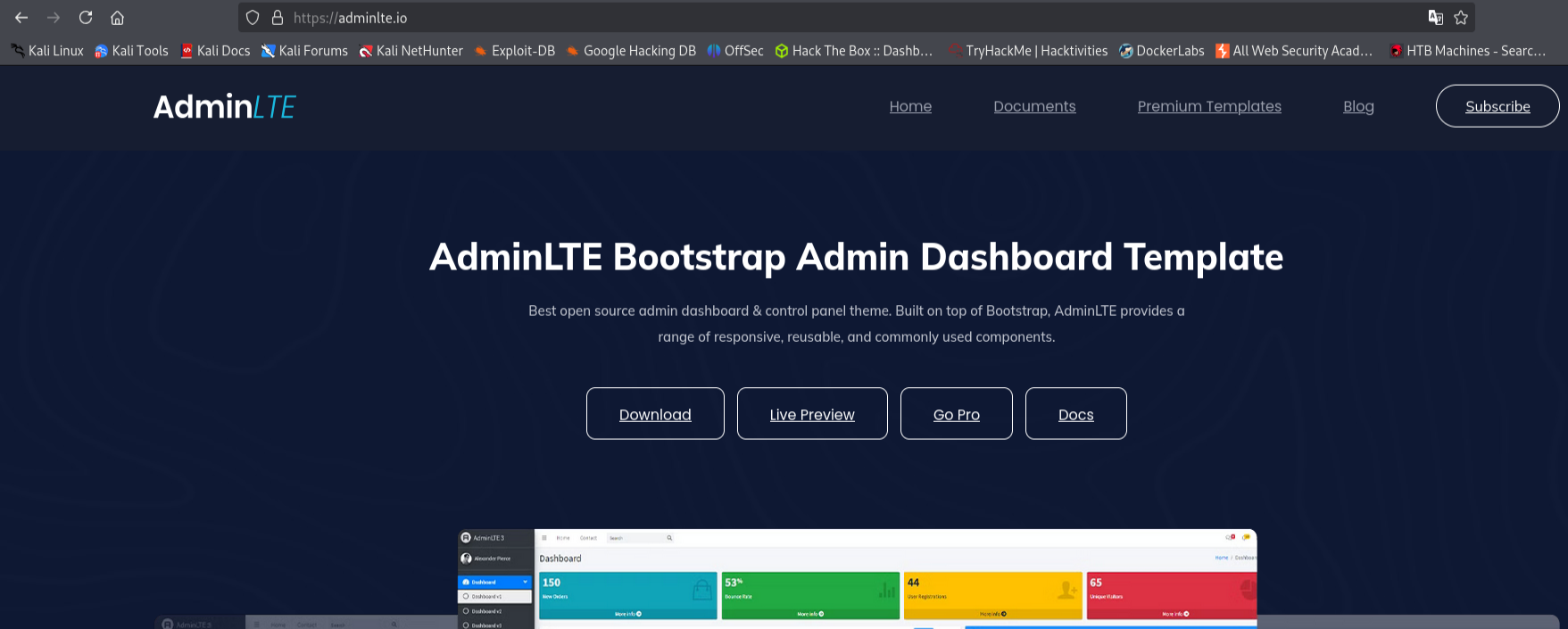The width and height of the screenshot is (1568, 629).
Task: Click the Subscribe button
Action: [1497, 106]
